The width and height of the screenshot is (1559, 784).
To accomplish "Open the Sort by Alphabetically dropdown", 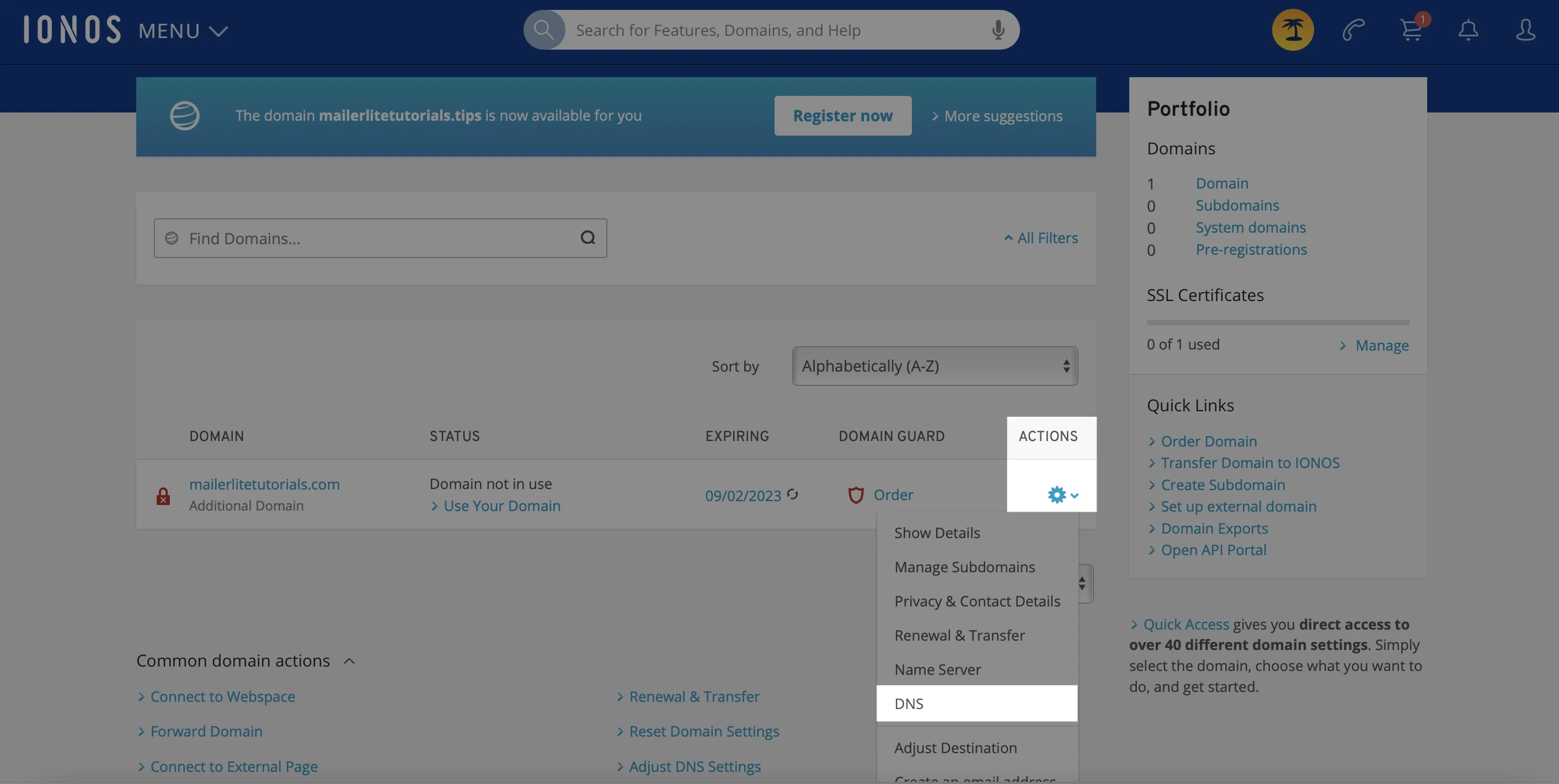I will (935, 366).
